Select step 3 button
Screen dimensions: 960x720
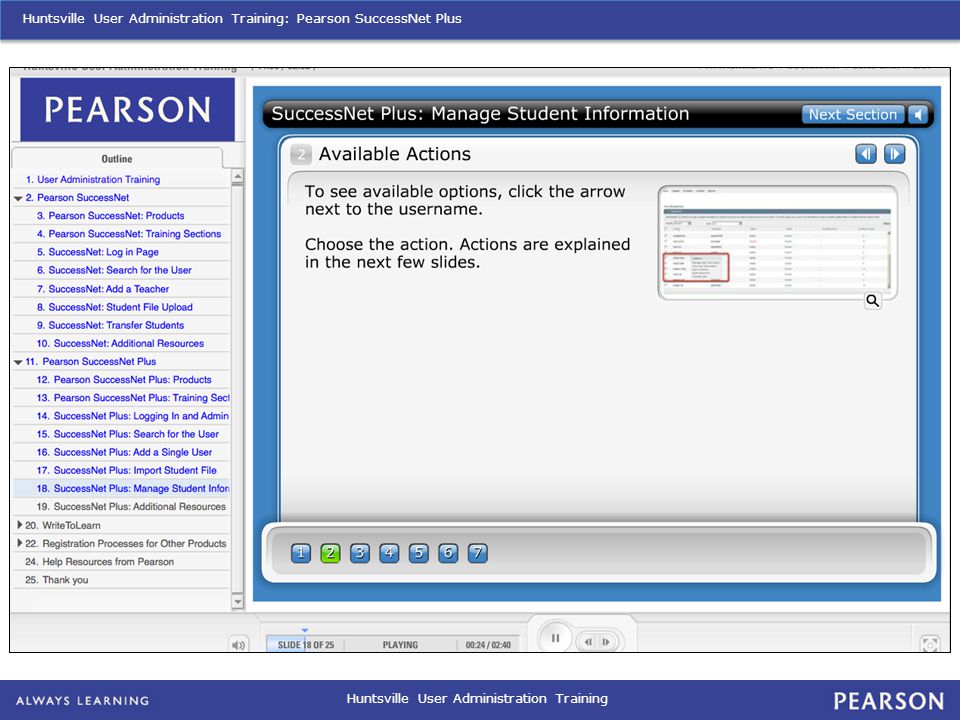click(x=360, y=553)
